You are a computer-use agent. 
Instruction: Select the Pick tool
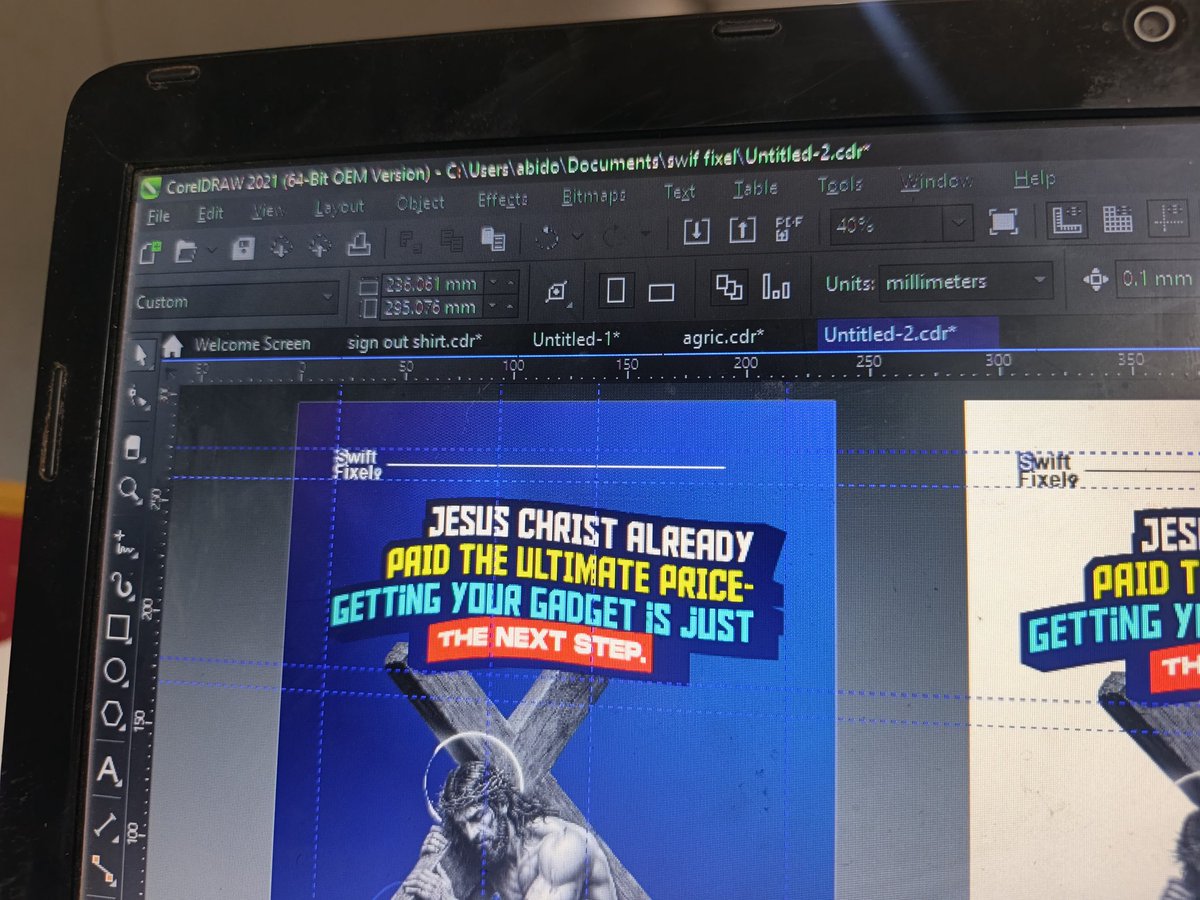coord(140,354)
